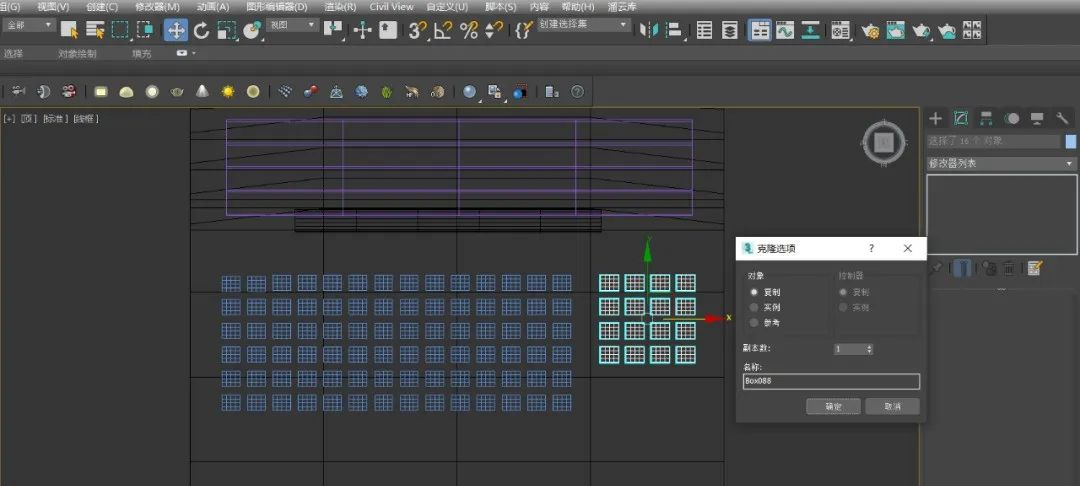1080x486 pixels.
Task: Activate the Select and Scale tool
Action: pyautogui.click(x=227, y=30)
